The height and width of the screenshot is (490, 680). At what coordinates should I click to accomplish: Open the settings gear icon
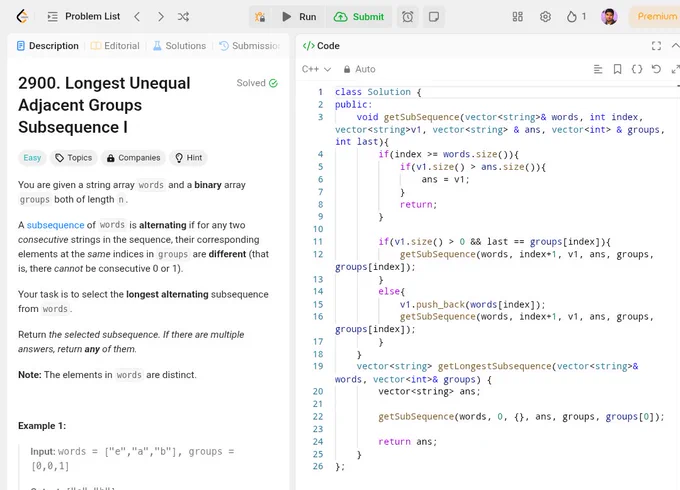pyautogui.click(x=545, y=16)
